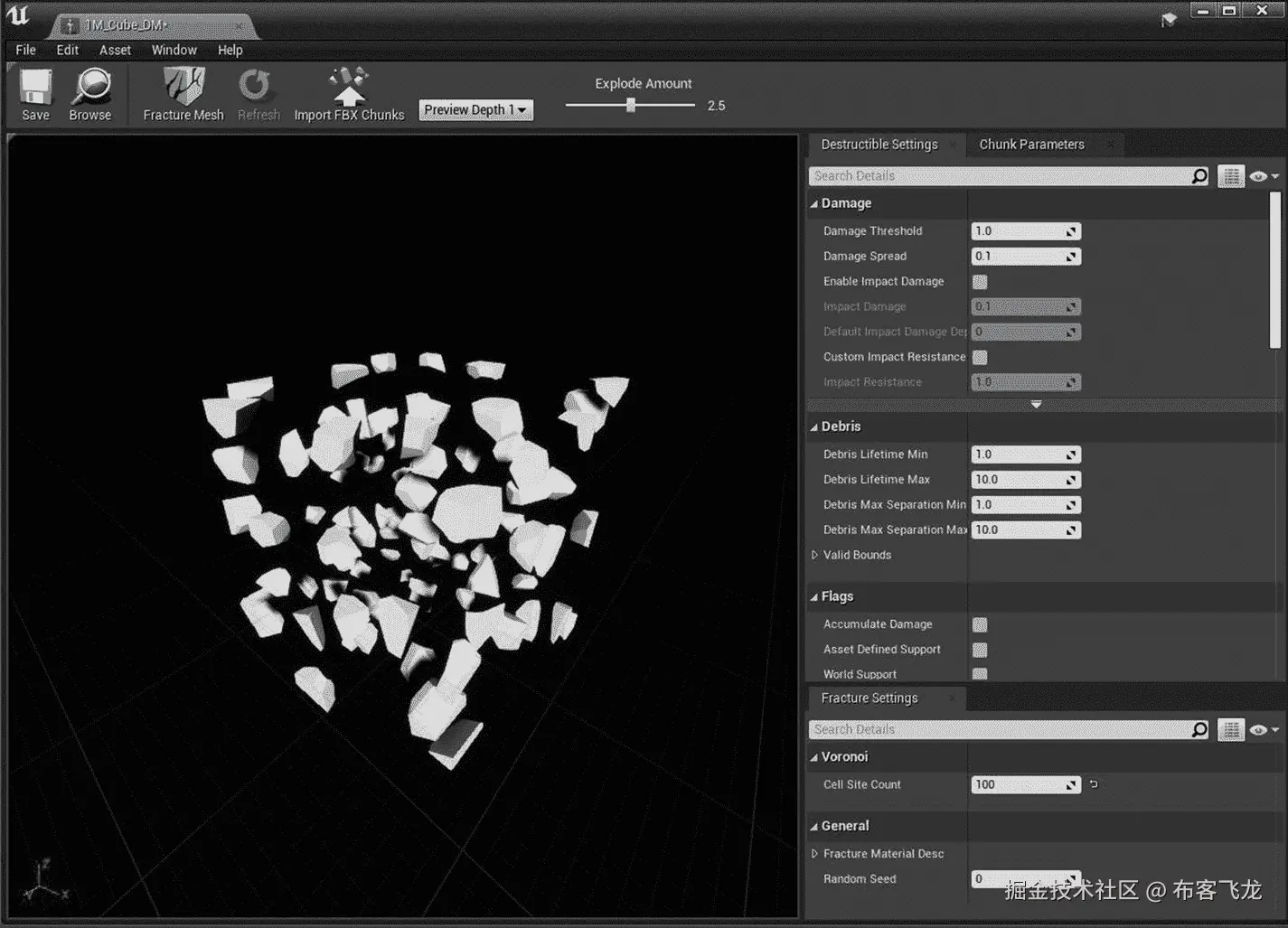The image size is (1288, 928).
Task: Click the Save toolbar icon
Action: click(36, 88)
